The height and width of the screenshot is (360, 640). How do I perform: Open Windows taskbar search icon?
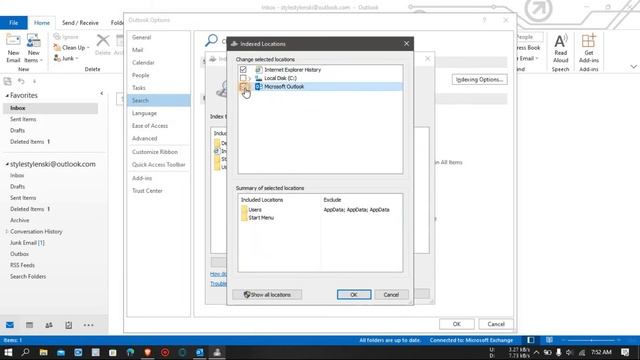click(25, 352)
